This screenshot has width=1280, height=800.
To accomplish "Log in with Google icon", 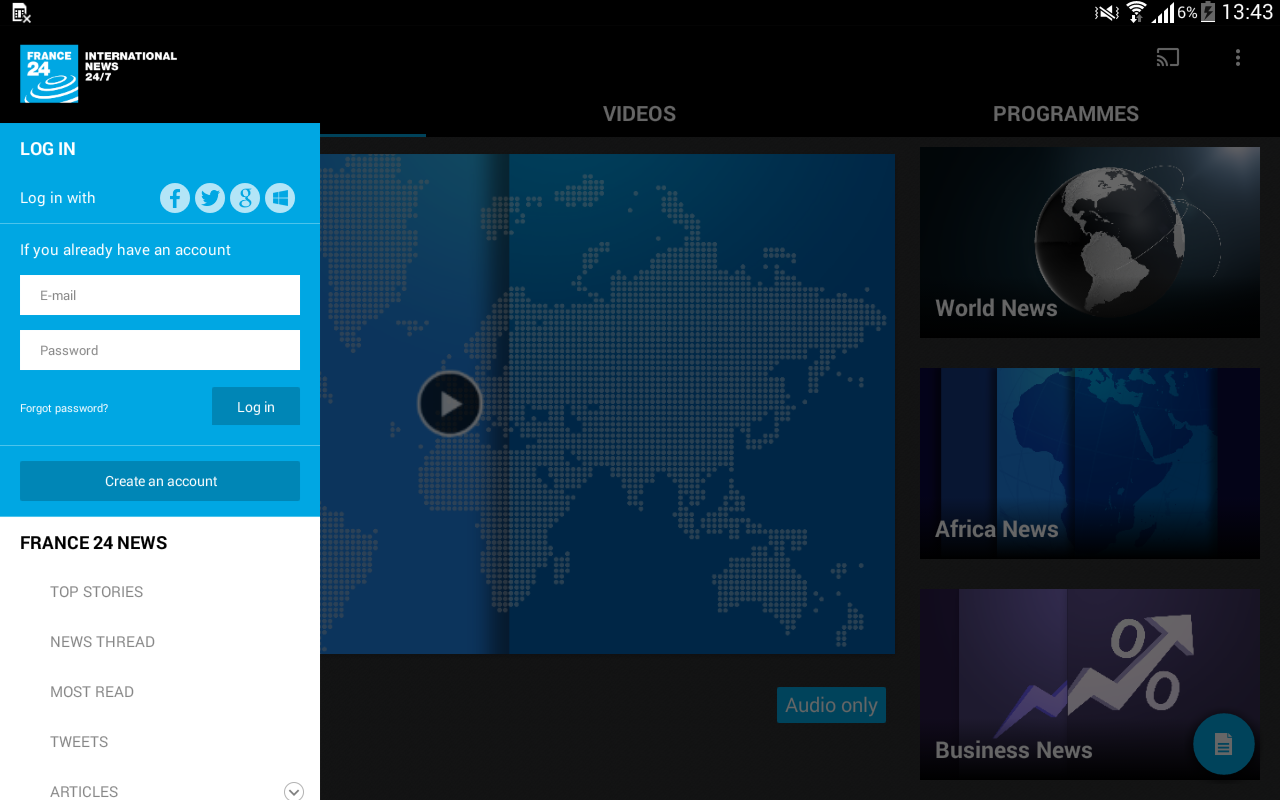I will 245,198.
